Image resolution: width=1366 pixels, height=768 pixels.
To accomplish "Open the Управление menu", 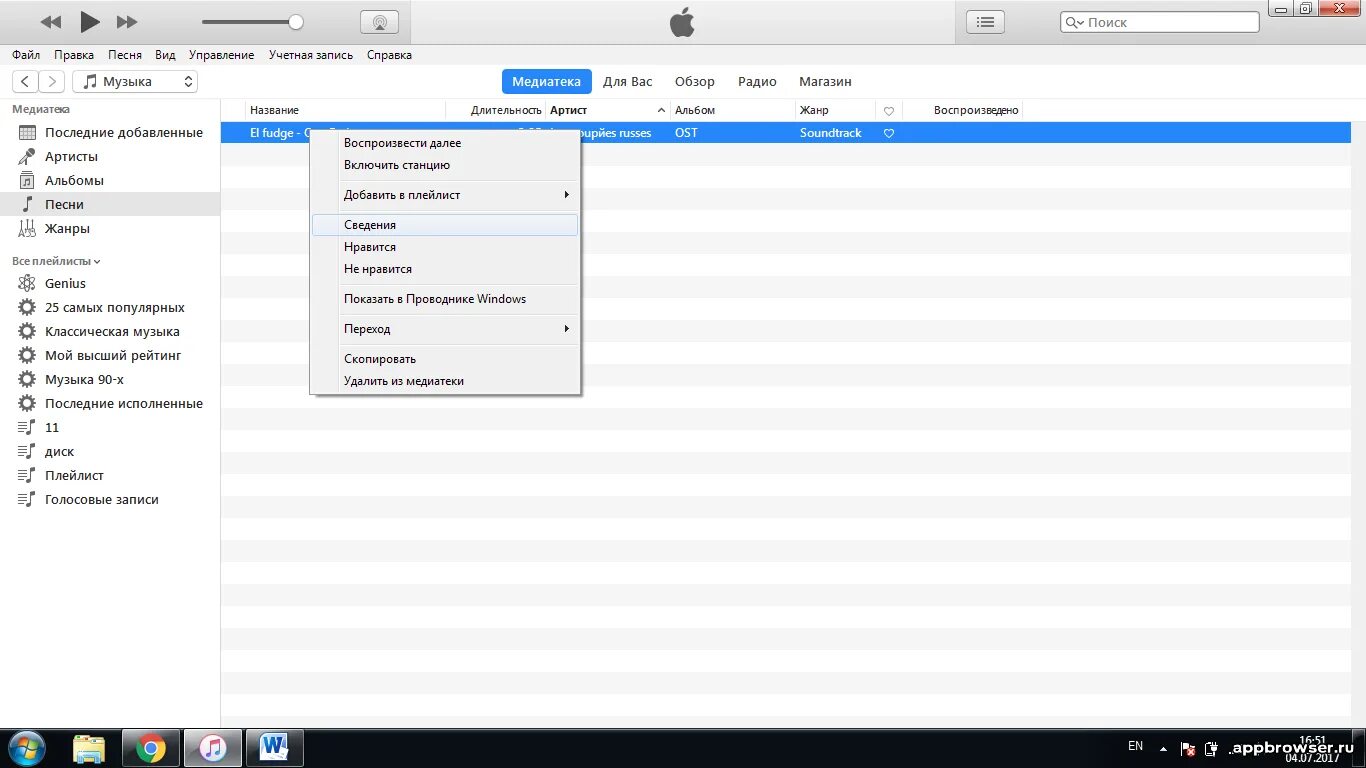I will click(221, 55).
